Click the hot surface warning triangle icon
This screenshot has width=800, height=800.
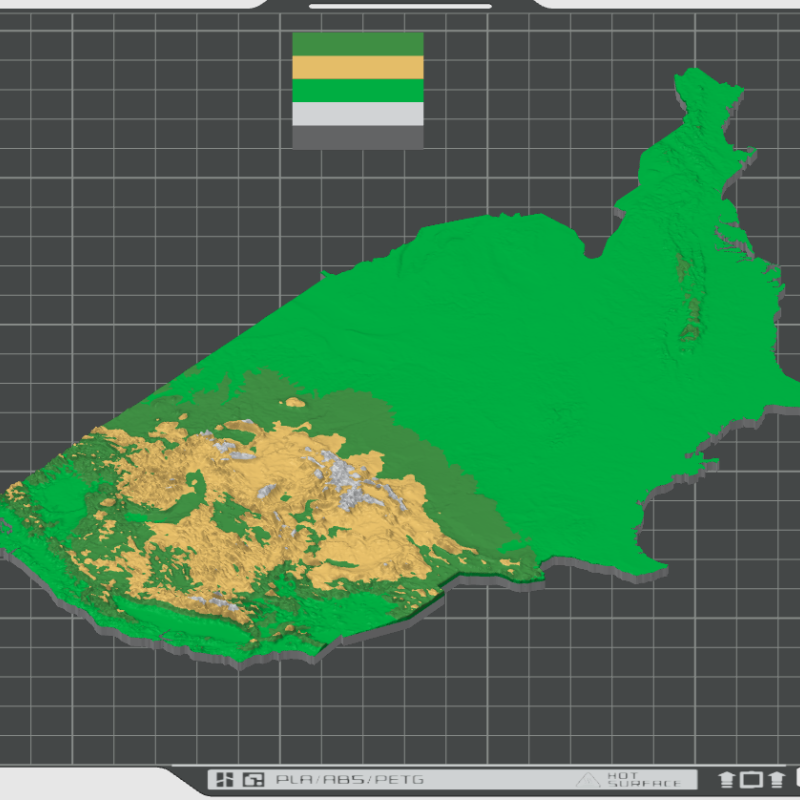pos(588,779)
